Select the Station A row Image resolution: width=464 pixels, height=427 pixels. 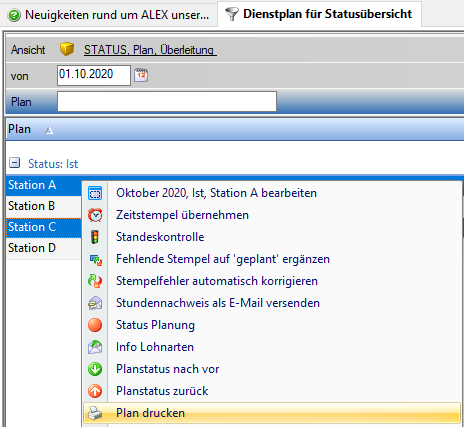point(44,185)
